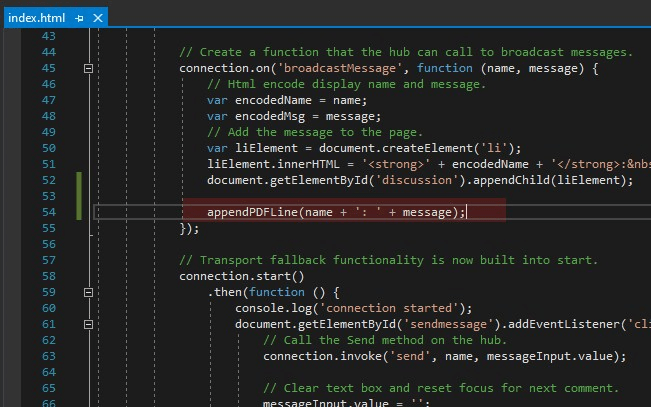
Task: Click the 'discussion' string on line 52
Action: [416, 180]
